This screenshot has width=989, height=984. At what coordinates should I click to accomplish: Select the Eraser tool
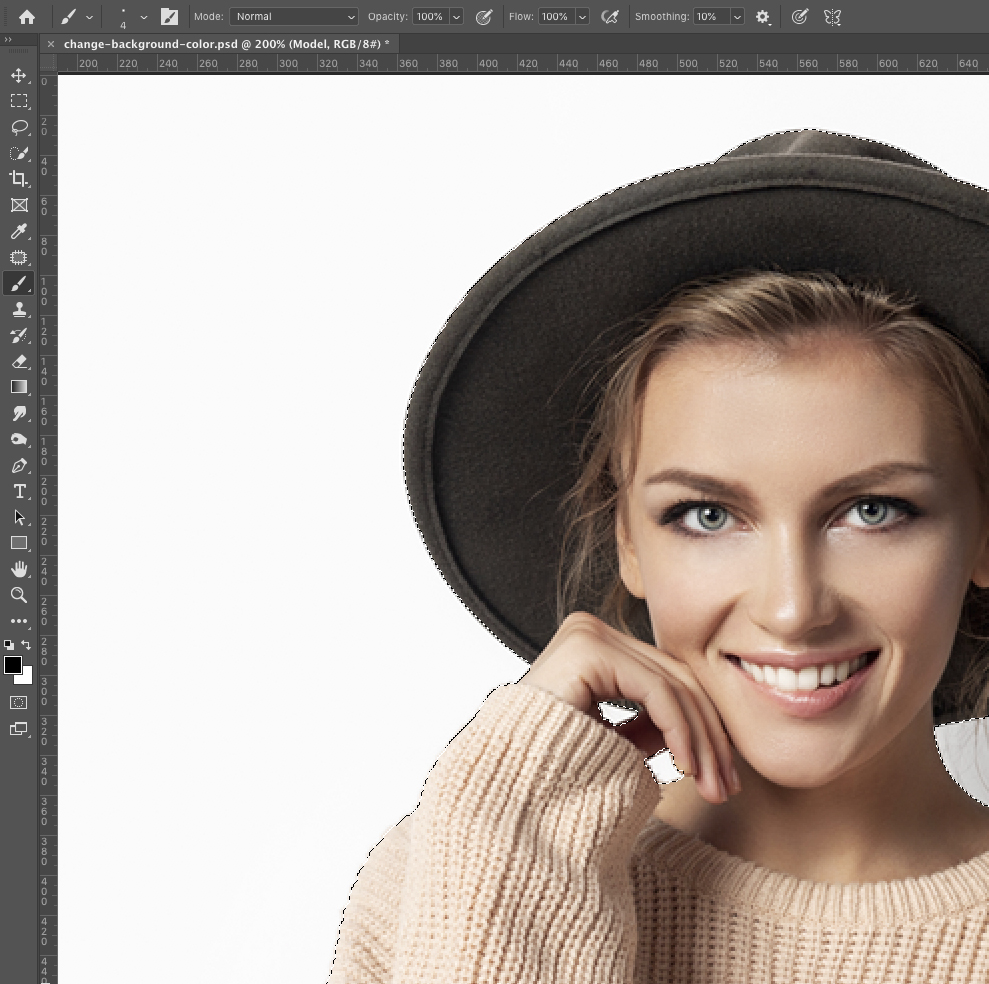coord(19,361)
